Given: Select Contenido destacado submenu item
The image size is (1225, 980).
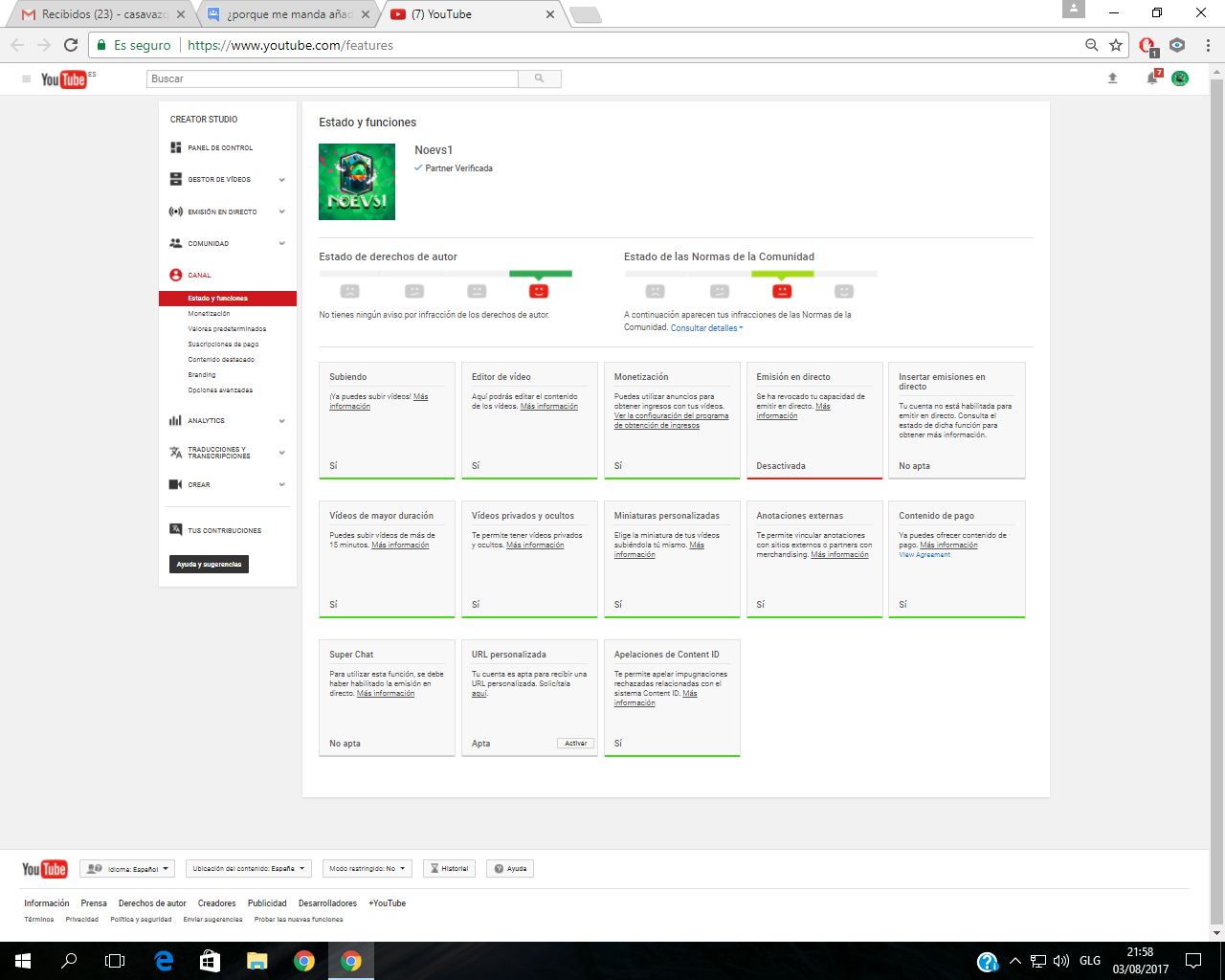Looking at the screenshot, I should coord(221,359).
